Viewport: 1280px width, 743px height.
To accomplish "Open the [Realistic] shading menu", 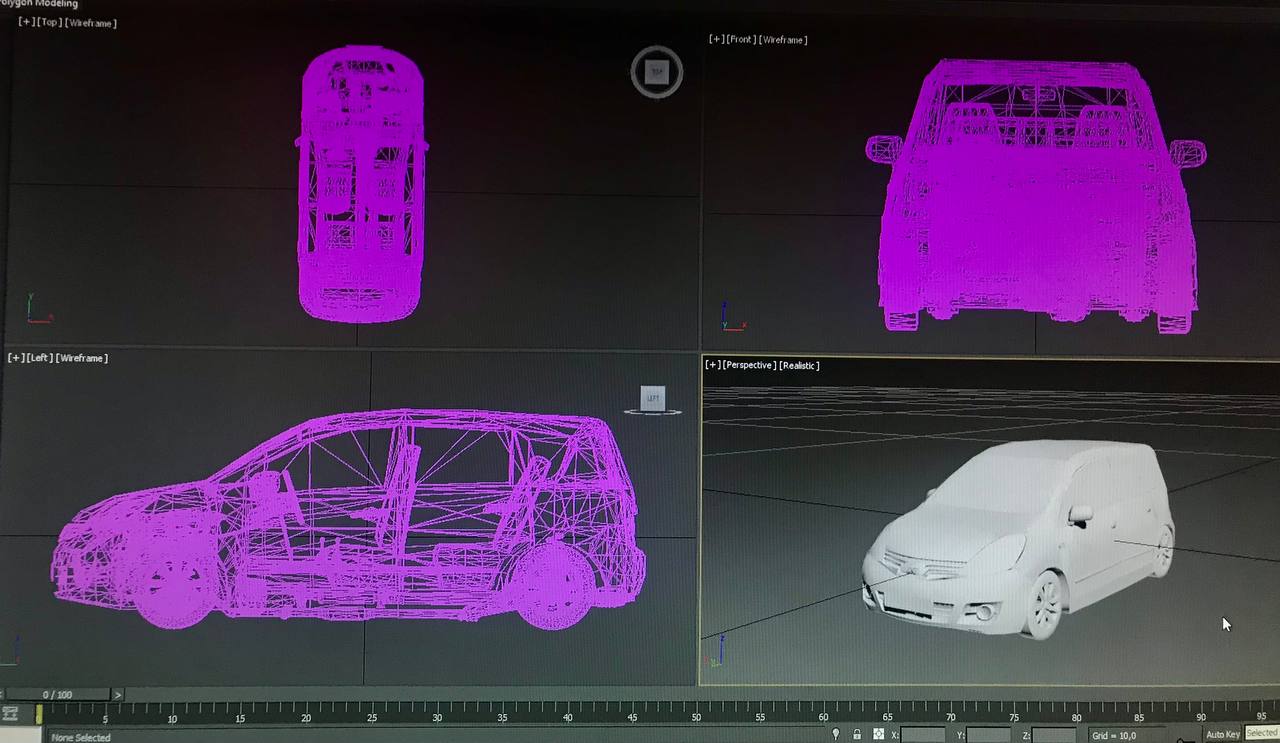I will (800, 365).
